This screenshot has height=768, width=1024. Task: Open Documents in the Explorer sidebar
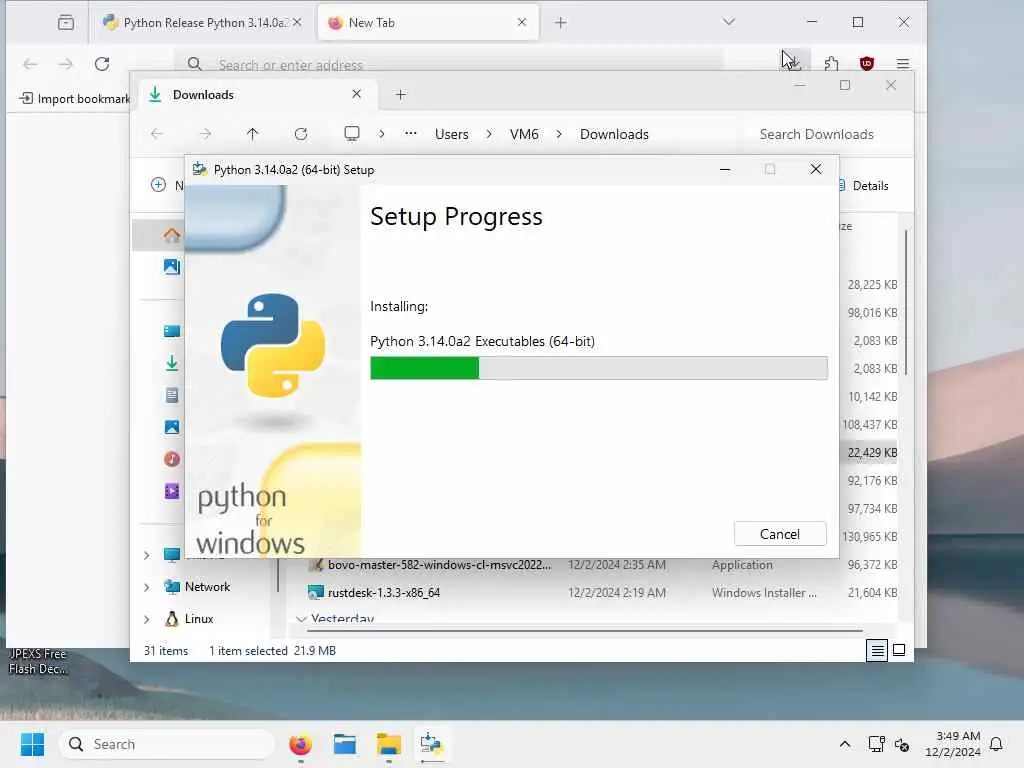pos(172,395)
